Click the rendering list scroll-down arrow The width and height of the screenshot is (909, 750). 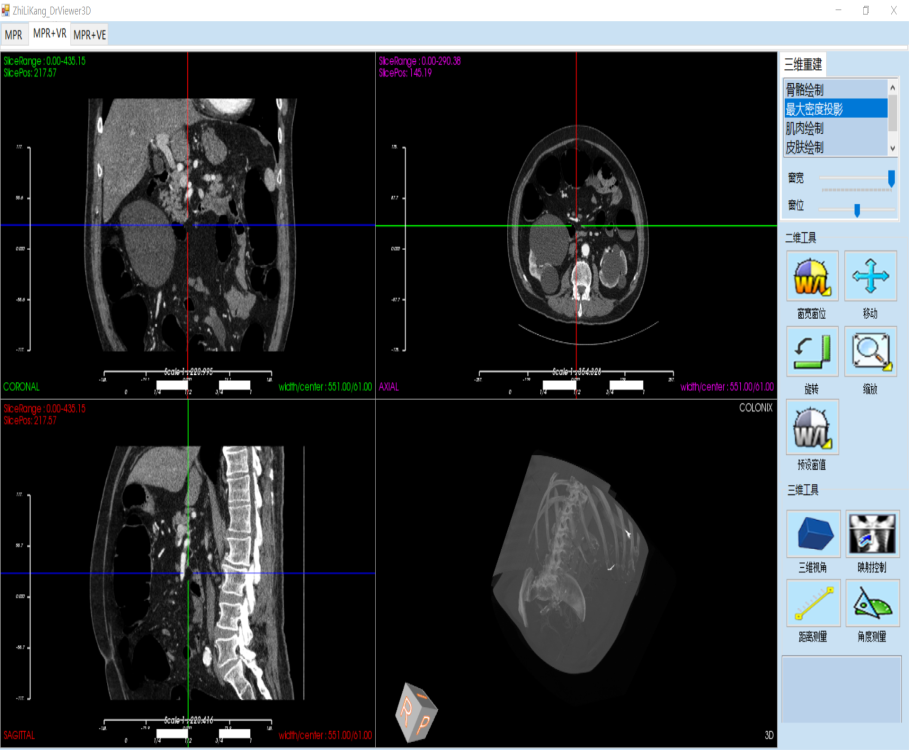(x=893, y=148)
